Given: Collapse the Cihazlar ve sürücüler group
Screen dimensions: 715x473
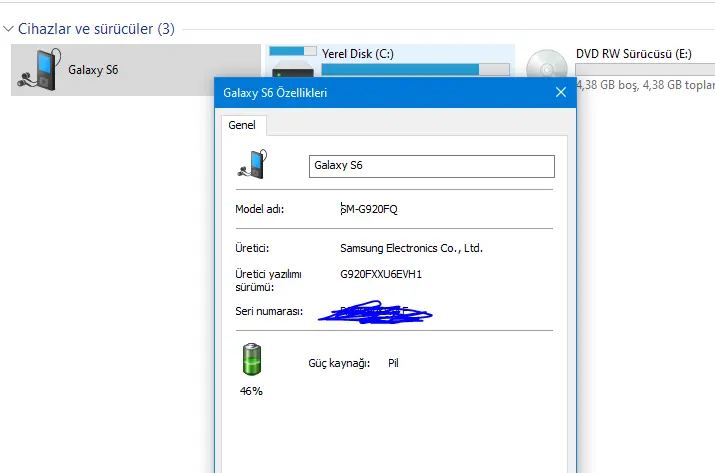Looking at the screenshot, I should (8, 29).
